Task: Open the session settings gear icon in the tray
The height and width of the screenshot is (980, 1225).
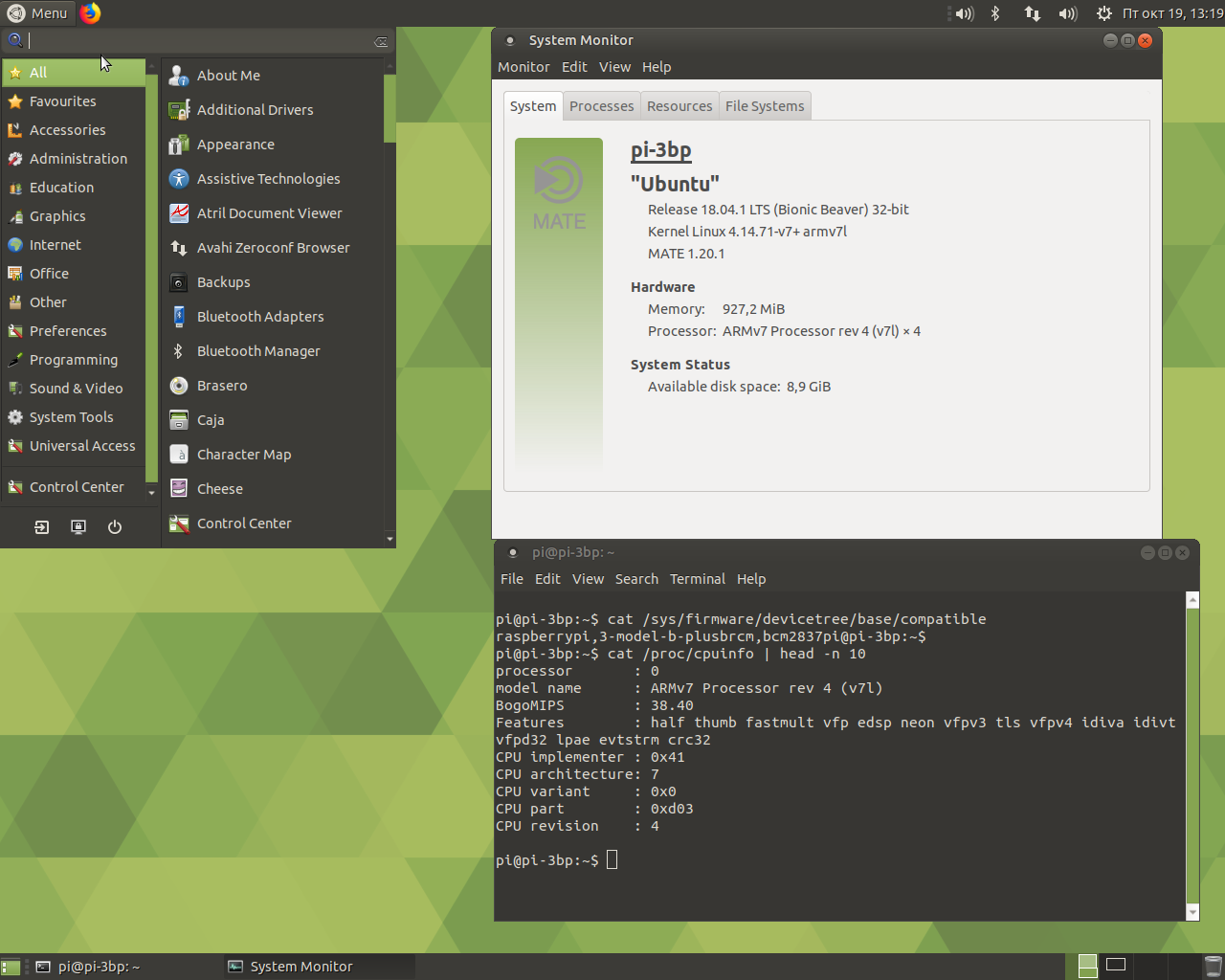Action: coord(1103,13)
